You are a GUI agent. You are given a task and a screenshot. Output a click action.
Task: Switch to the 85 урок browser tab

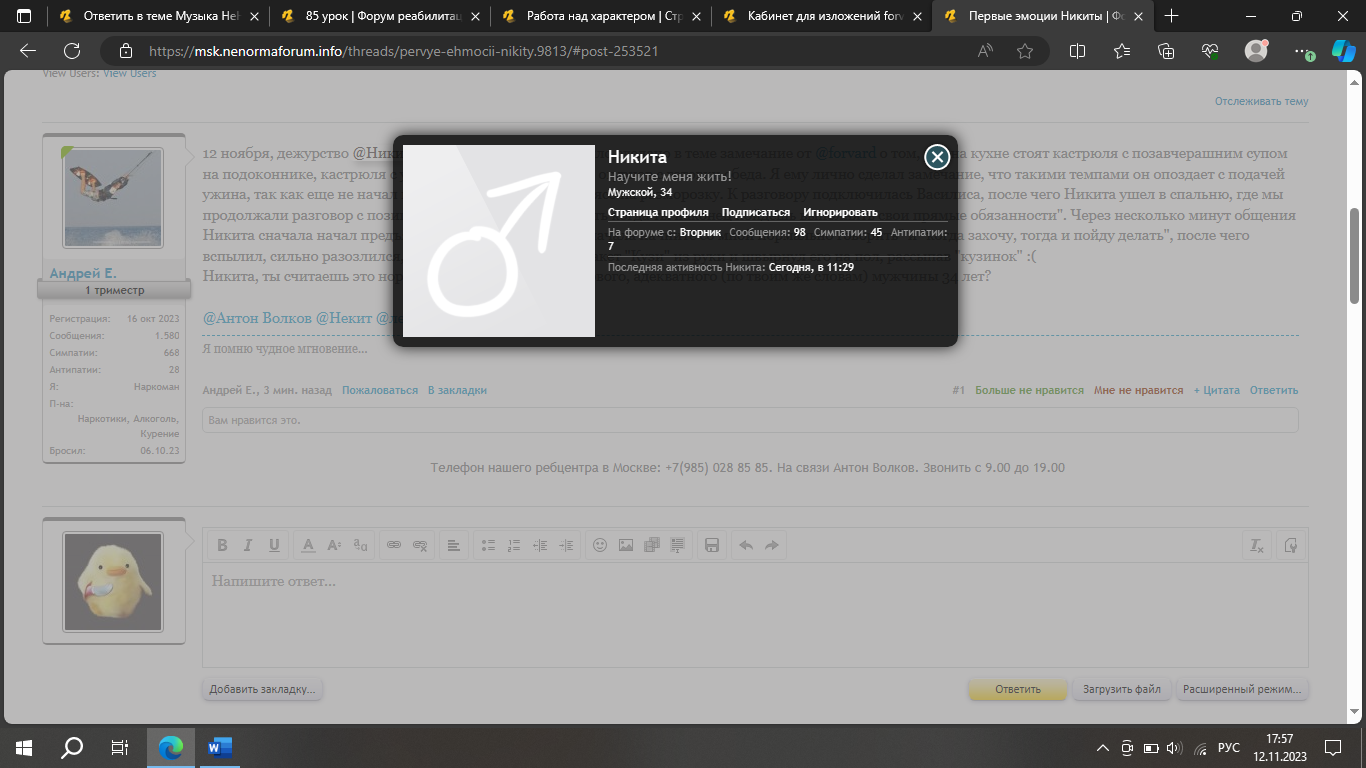pyautogui.click(x=380, y=16)
